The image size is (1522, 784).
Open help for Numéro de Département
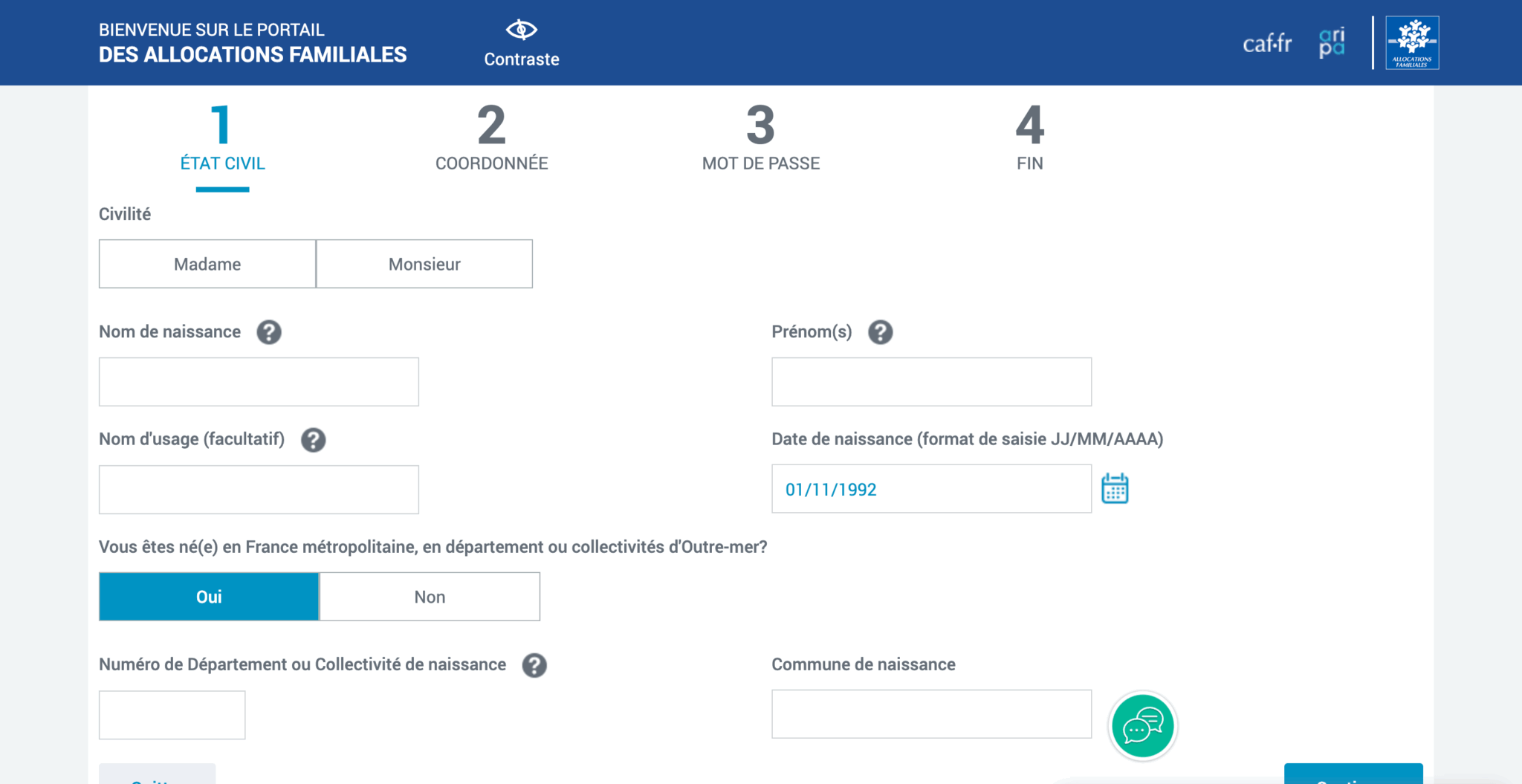click(x=534, y=665)
